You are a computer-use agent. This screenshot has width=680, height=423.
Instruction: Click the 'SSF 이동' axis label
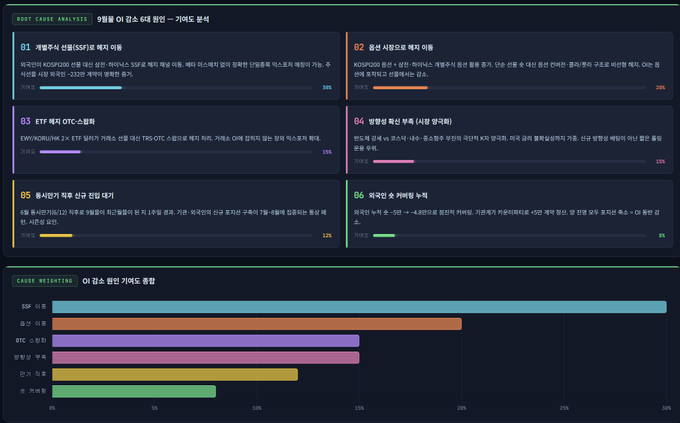(x=34, y=307)
